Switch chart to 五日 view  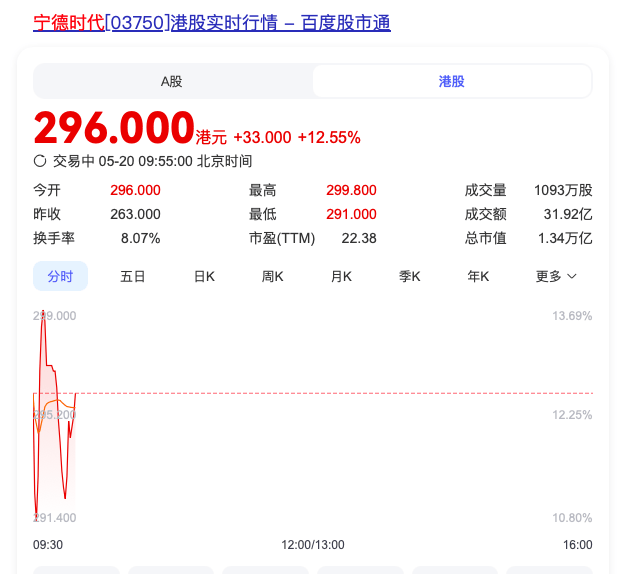[132, 276]
